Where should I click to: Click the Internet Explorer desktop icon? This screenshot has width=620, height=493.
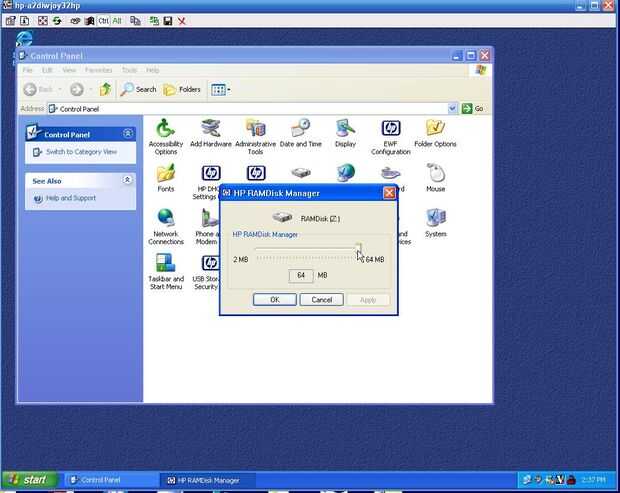click(24, 40)
